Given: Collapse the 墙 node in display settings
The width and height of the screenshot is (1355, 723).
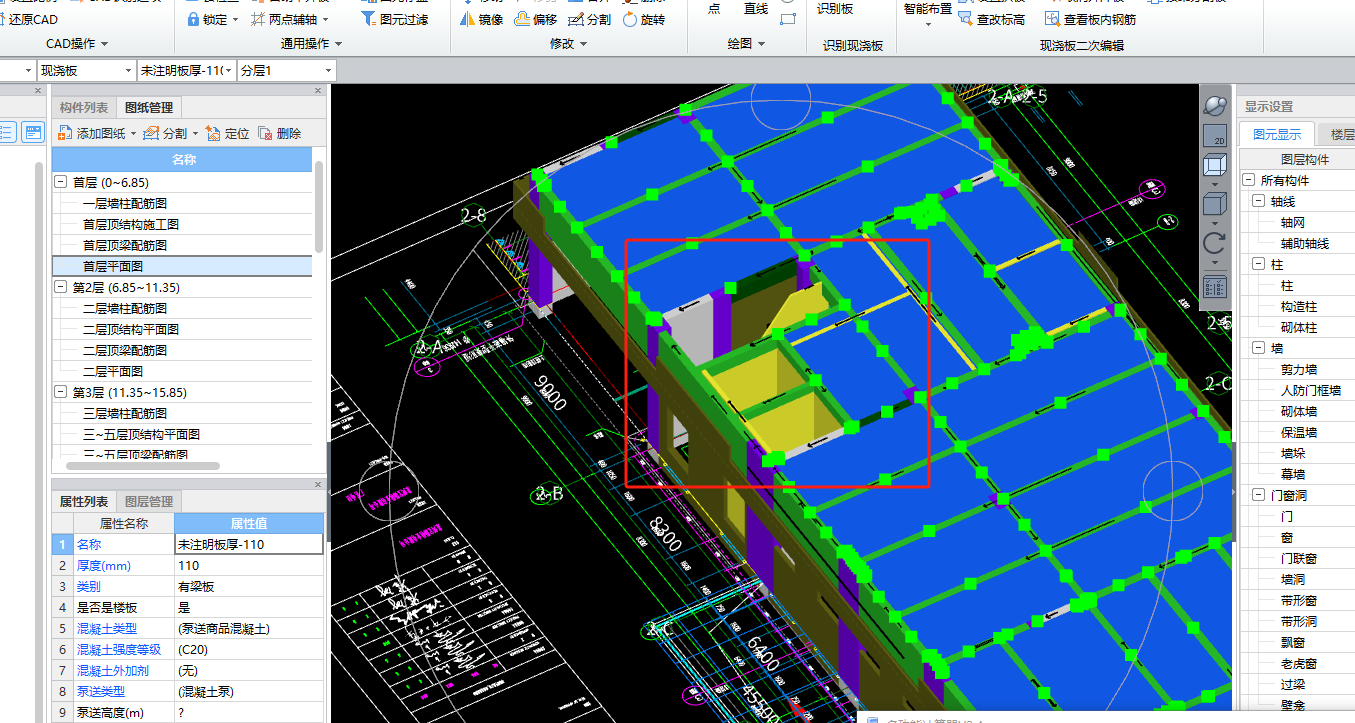Looking at the screenshot, I should pos(1258,348).
